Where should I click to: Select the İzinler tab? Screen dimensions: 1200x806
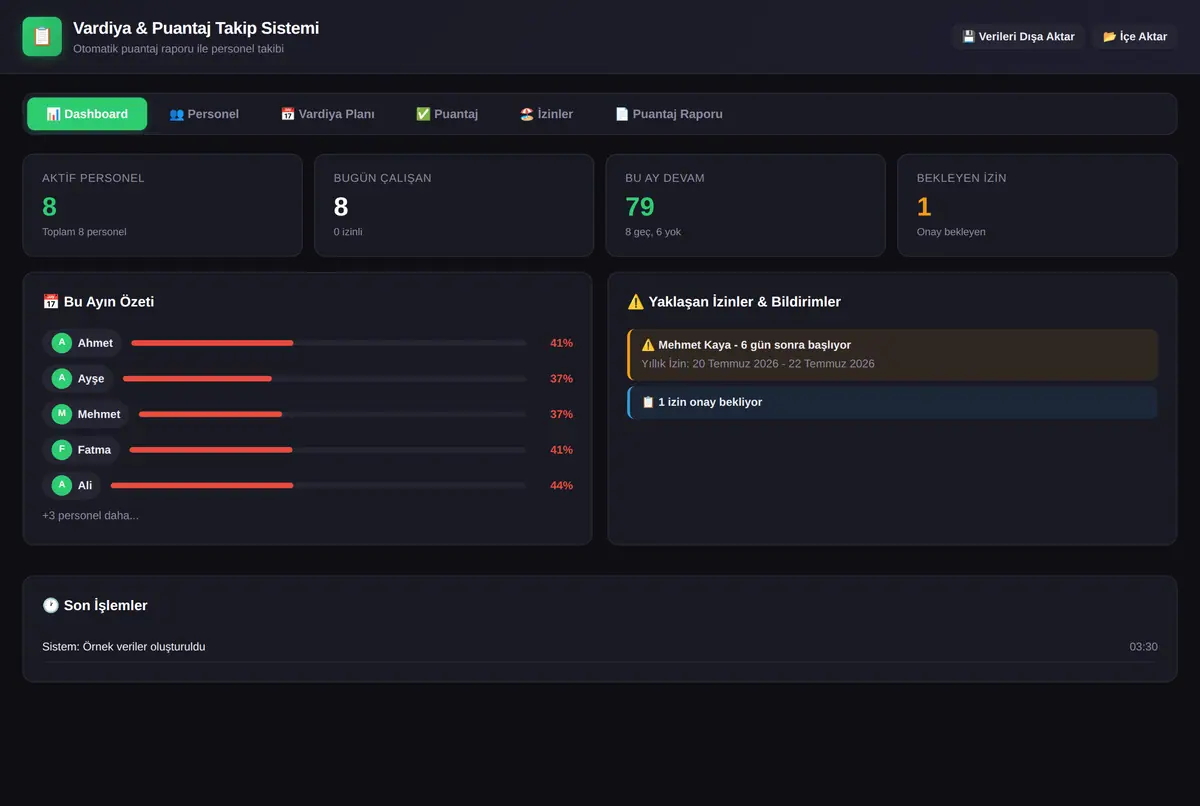[547, 114]
